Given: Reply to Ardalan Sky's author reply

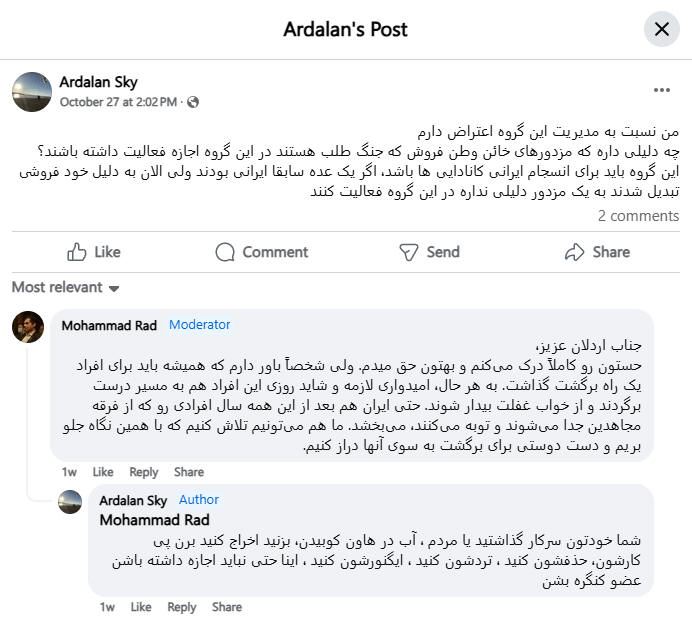Looking at the screenshot, I should 182,607.
